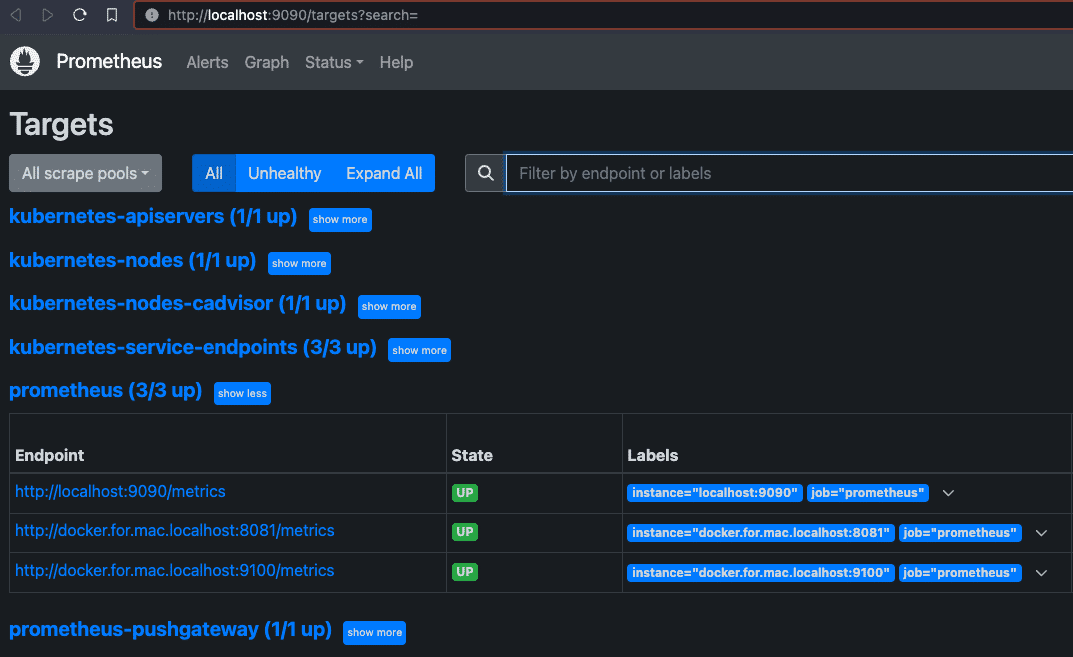Open the Status dropdown menu
The width and height of the screenshot is (1073, 657).
coord(334,62)
